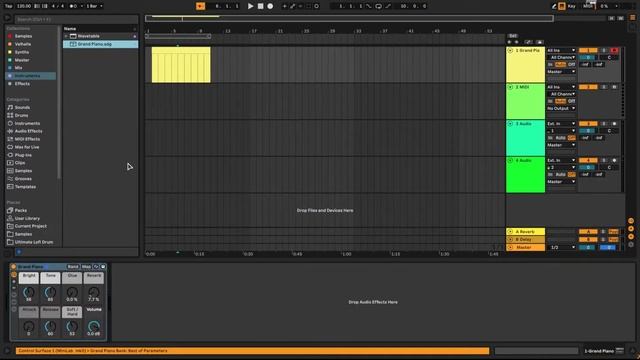
Task: Select the Synths collection
Action: coord(22,52)
